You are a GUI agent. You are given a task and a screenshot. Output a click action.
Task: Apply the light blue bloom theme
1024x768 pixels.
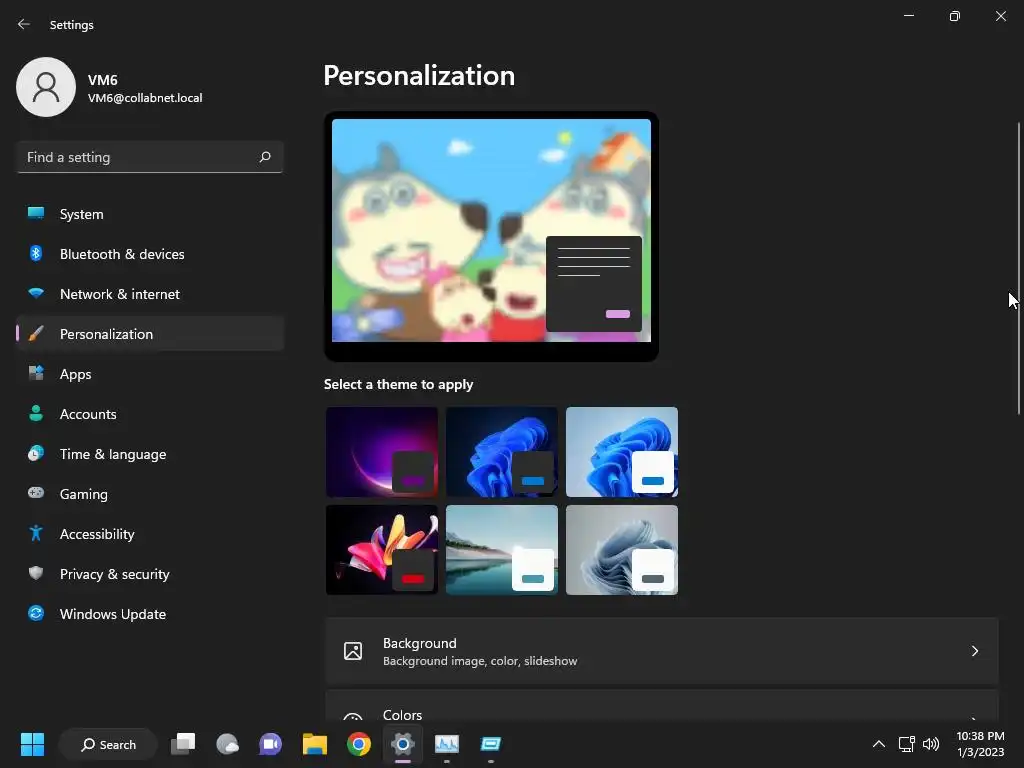click(622, 452)
